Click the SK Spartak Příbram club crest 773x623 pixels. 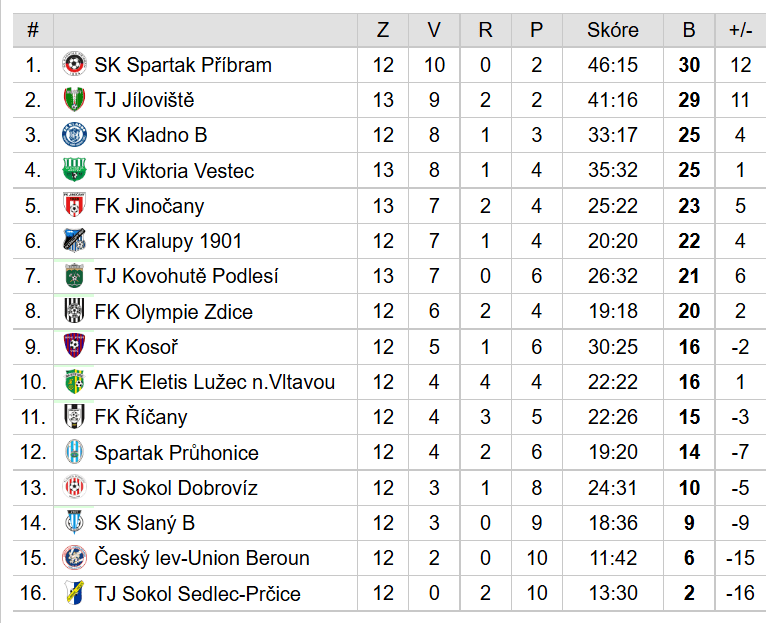(x=74, y=65)
